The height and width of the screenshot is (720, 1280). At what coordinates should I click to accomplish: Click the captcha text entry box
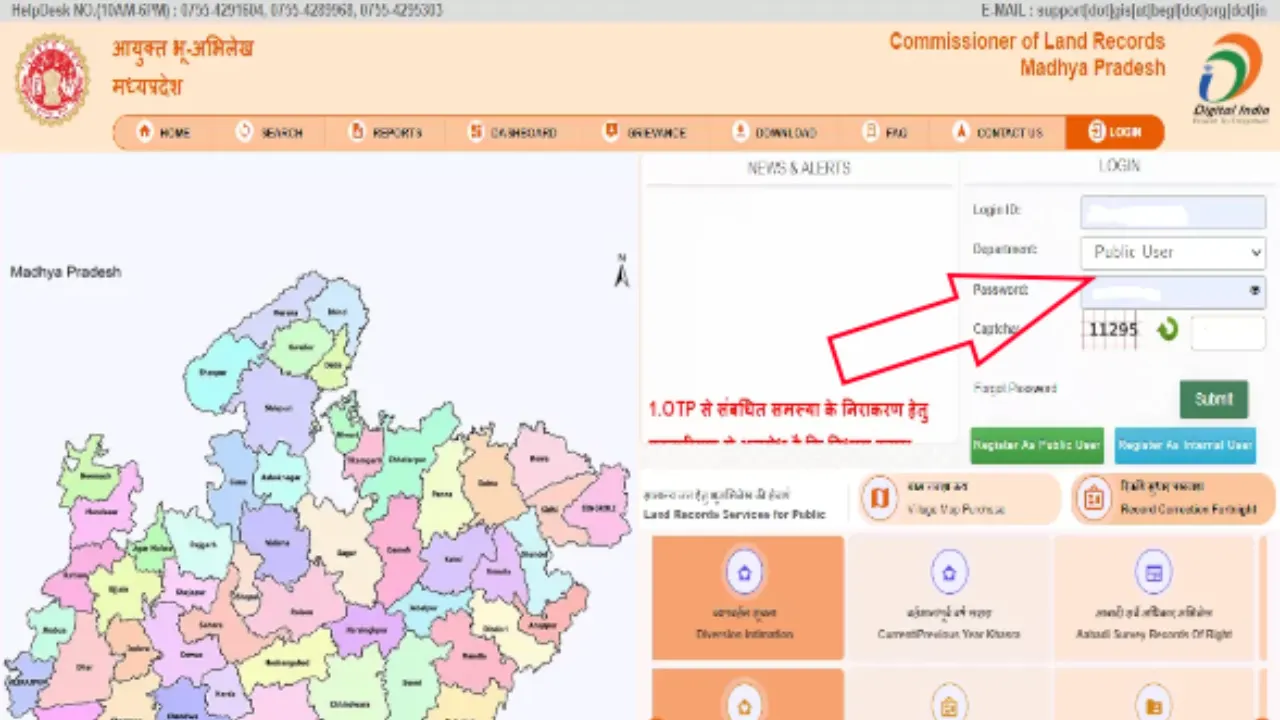(1228, 333)
